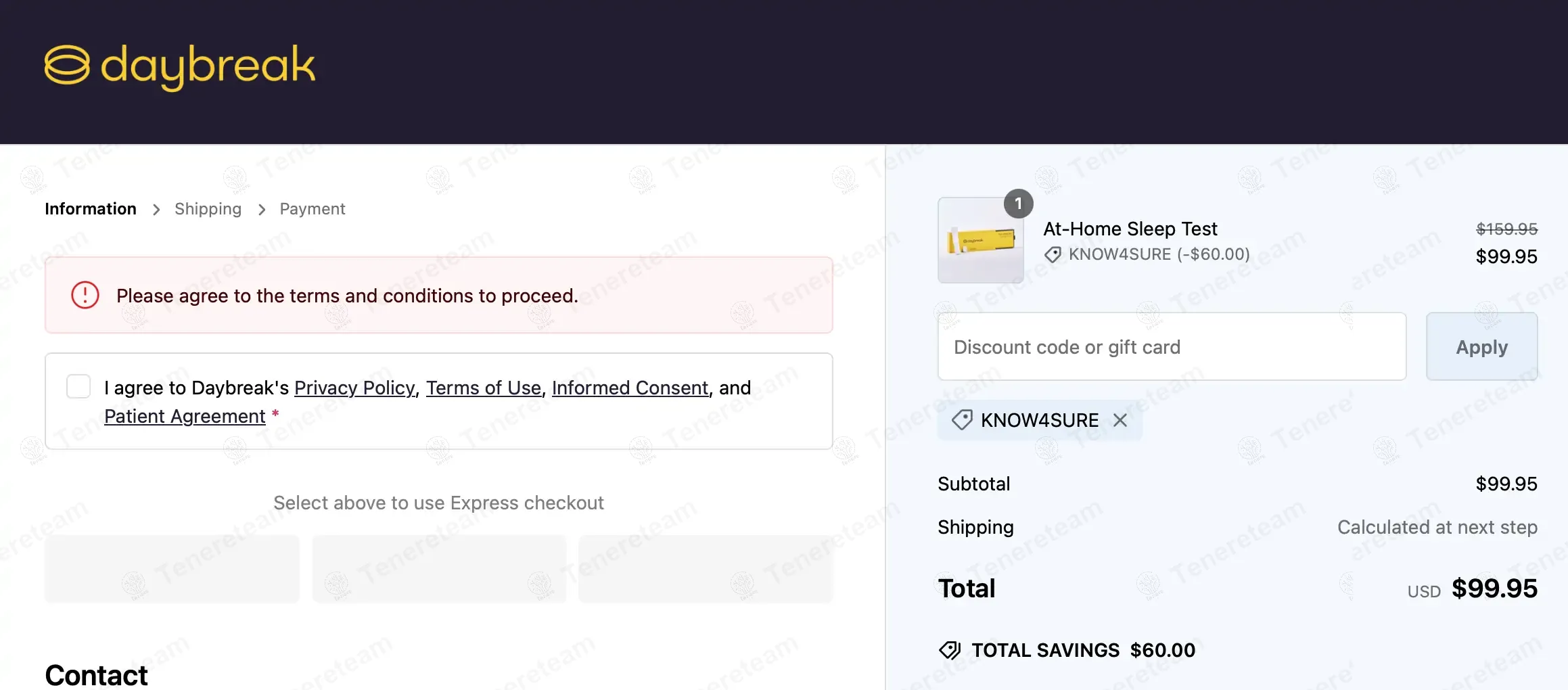Image resolution: width=1568 pixels, height=690 pixels.
Task: Click the At-Home Sleep Test product thumbnail
Action: 980,241
